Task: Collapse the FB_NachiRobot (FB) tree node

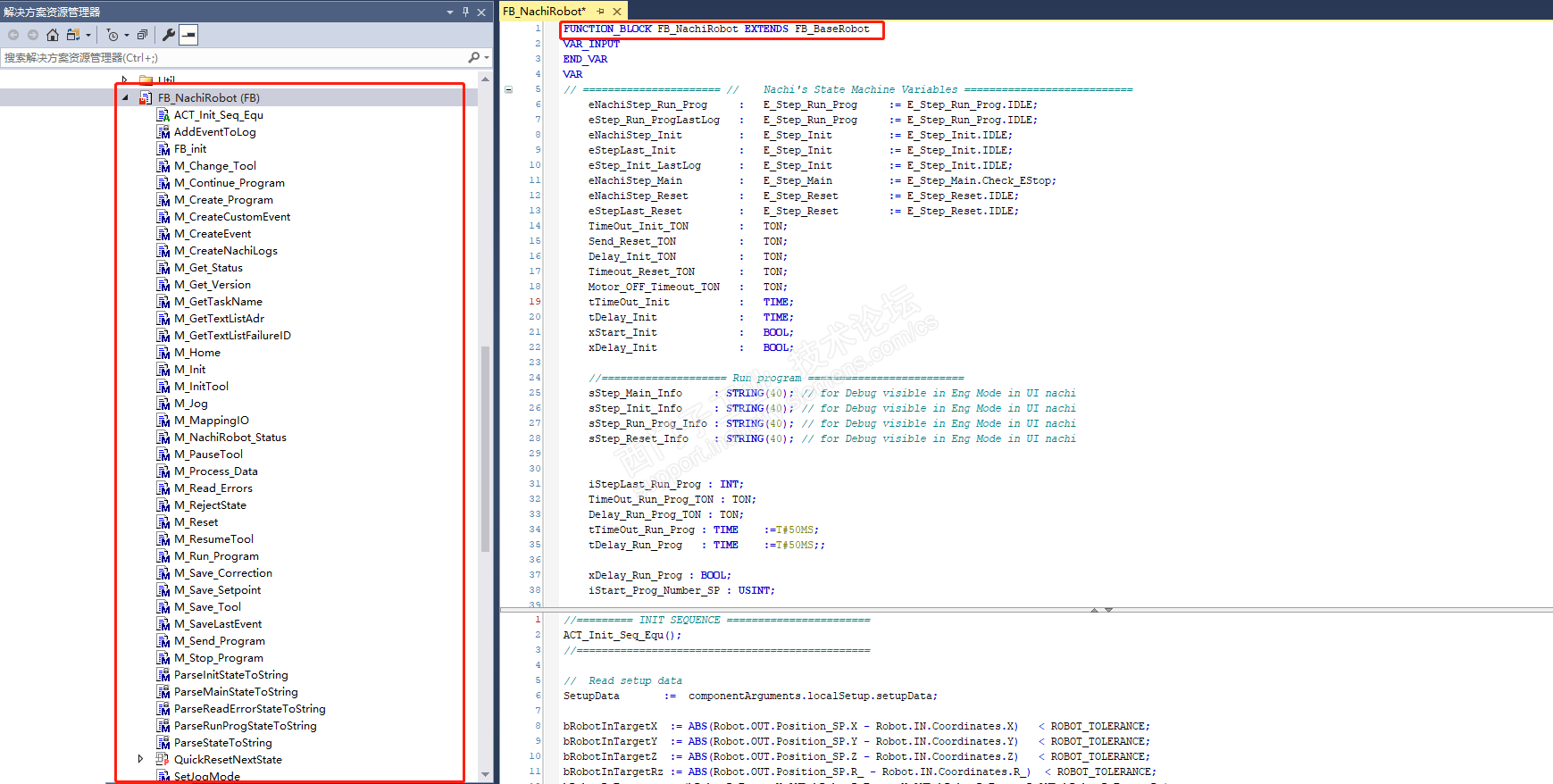Action: coord(125,98)
